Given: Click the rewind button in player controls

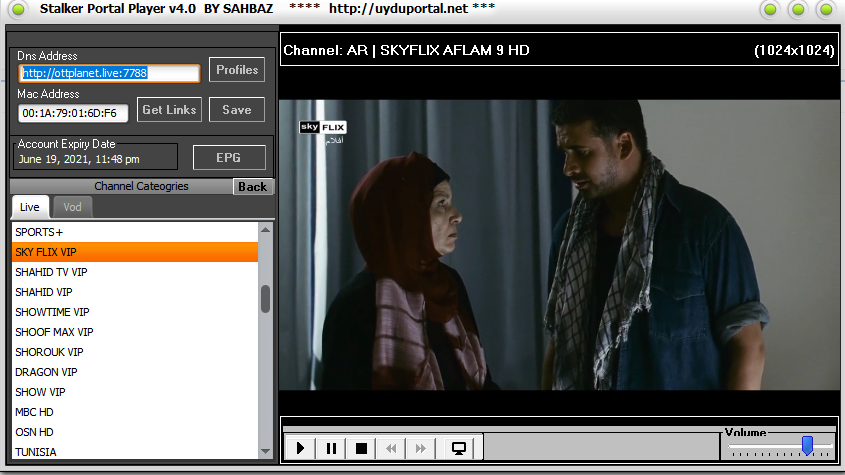Looking at the screenshot, I should pyautogui.click(x=391, y=448).
